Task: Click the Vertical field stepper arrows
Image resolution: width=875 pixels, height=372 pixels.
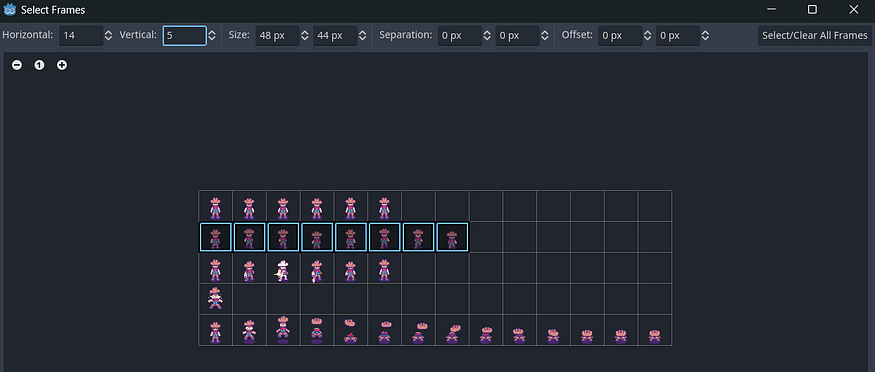Action: tap(212, 35)
